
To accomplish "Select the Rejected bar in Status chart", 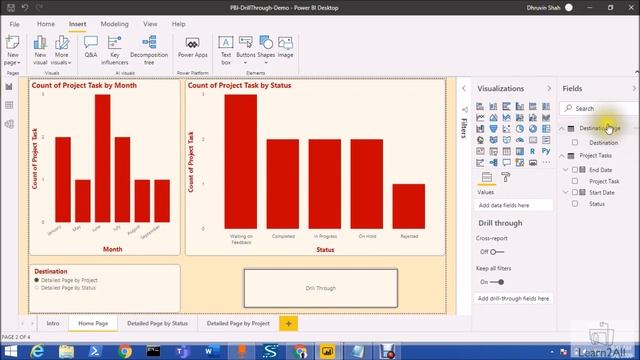I will [409, 206].
